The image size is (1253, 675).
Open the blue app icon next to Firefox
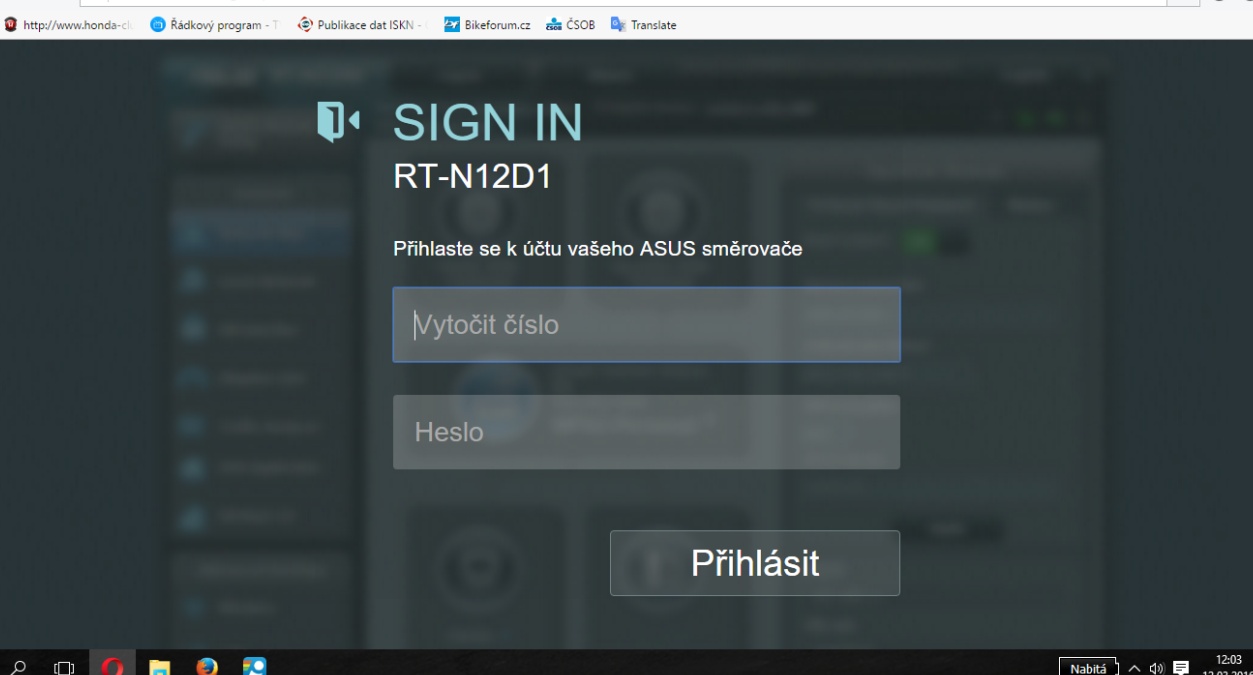(255, 666)
